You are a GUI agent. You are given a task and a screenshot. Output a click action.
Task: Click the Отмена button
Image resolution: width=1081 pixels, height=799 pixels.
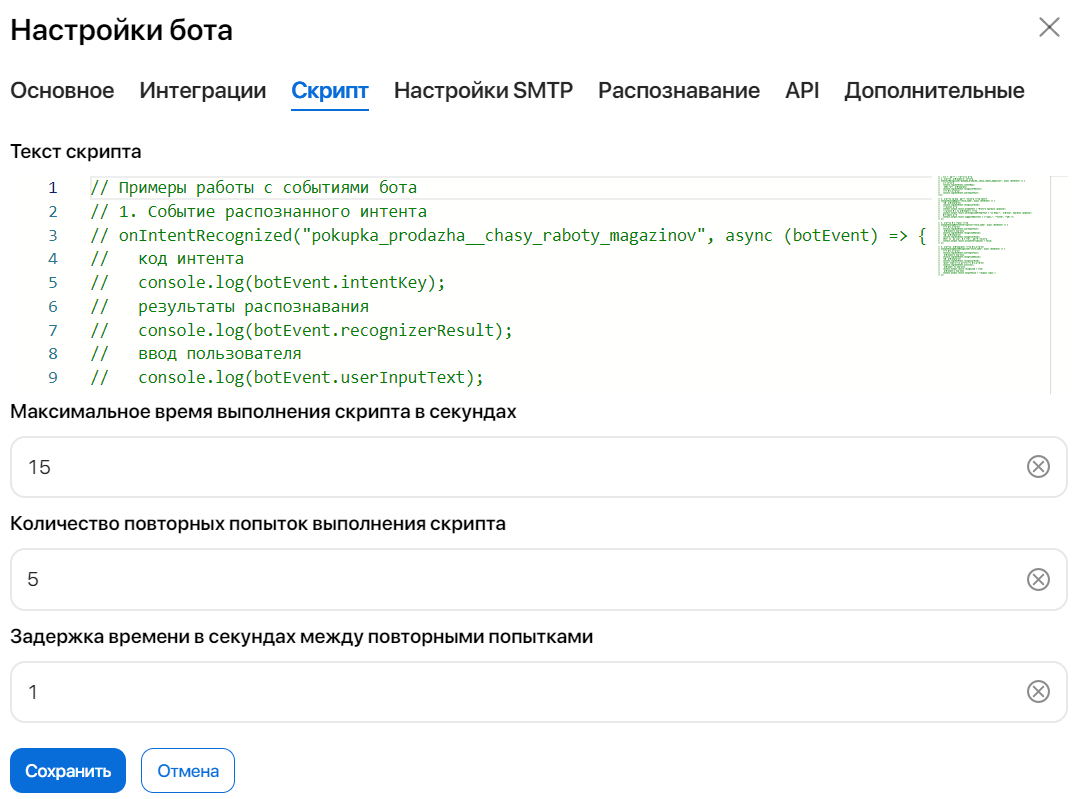[x=187, y=770]
